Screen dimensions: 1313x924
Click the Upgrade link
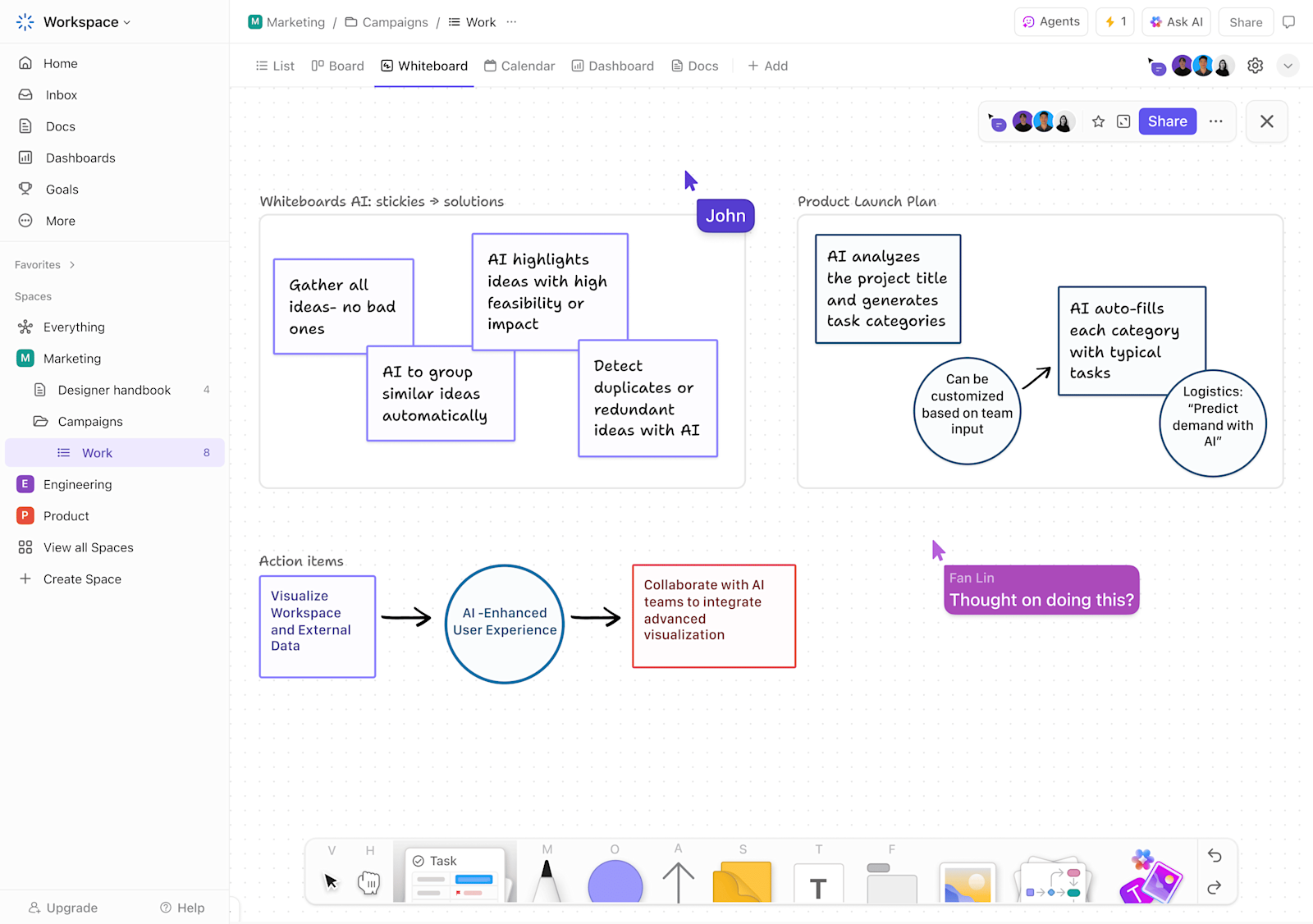(x=63, y=908)
